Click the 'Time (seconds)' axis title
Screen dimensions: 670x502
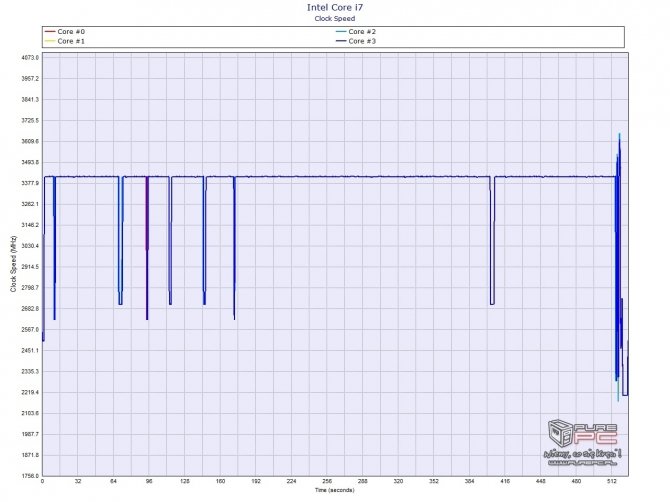[335, 490]
